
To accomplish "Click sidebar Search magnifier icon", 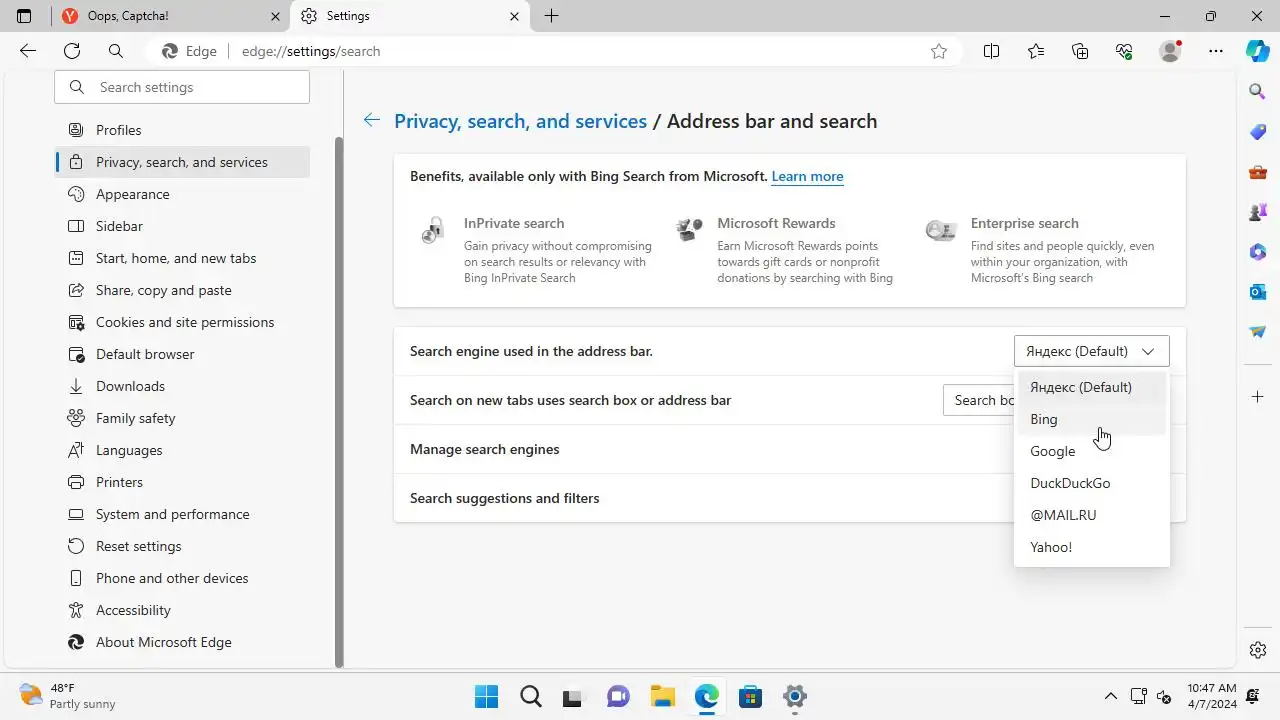I will tap(1258, 91).
